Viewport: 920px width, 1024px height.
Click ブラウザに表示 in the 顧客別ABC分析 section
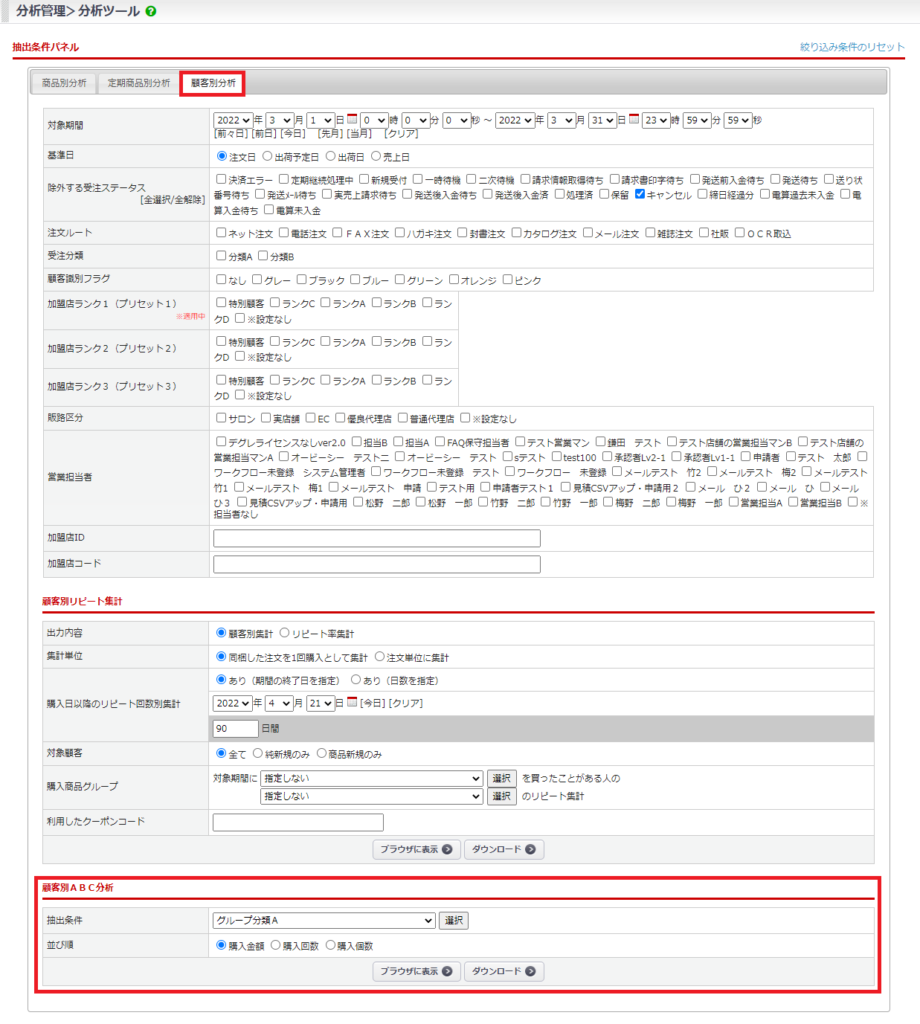coord(417,971)
